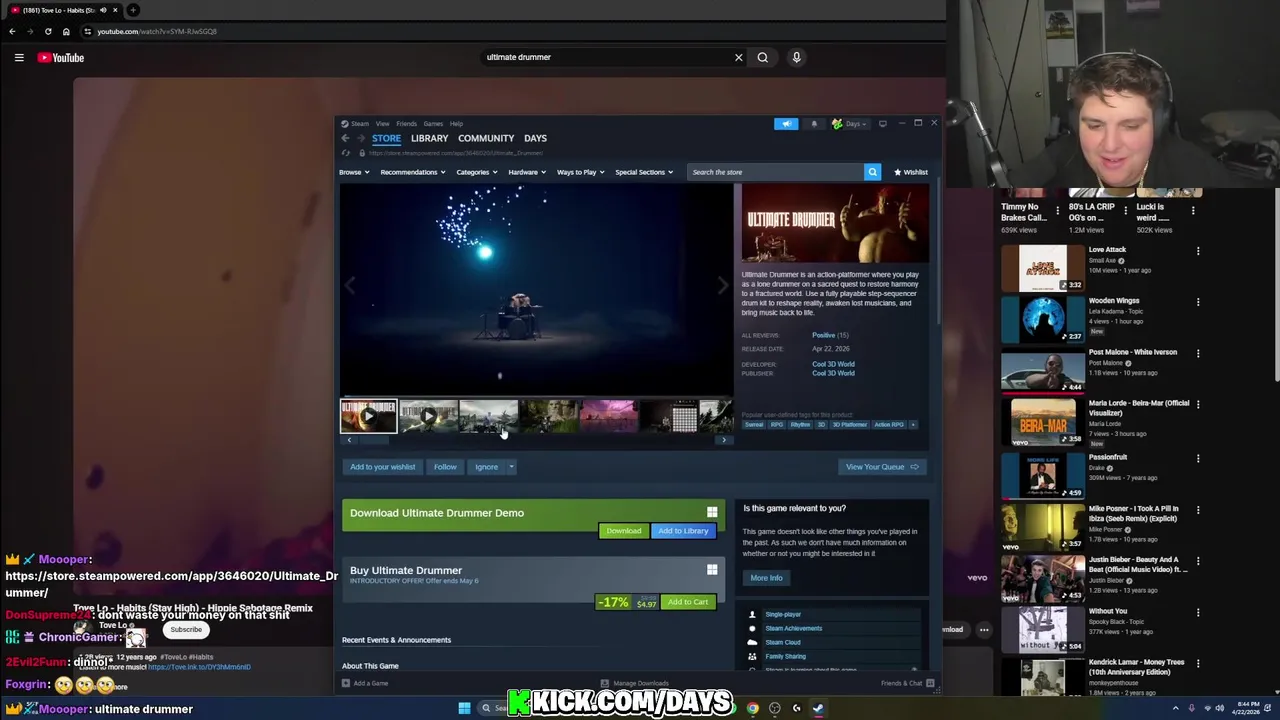Open Wishlist star link in Steam

[x=911, y=172]
